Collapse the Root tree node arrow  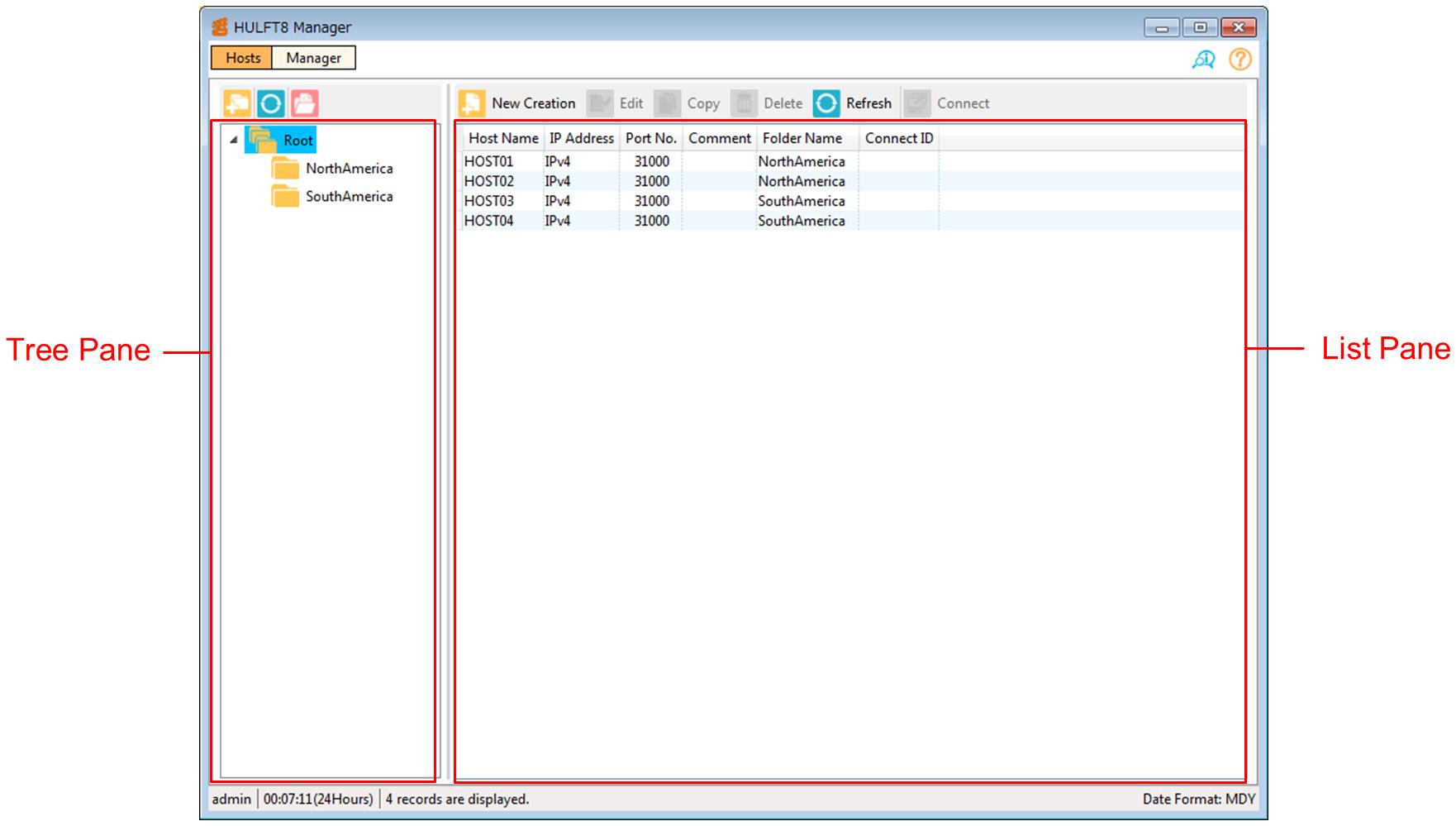[x=234, y=141]
